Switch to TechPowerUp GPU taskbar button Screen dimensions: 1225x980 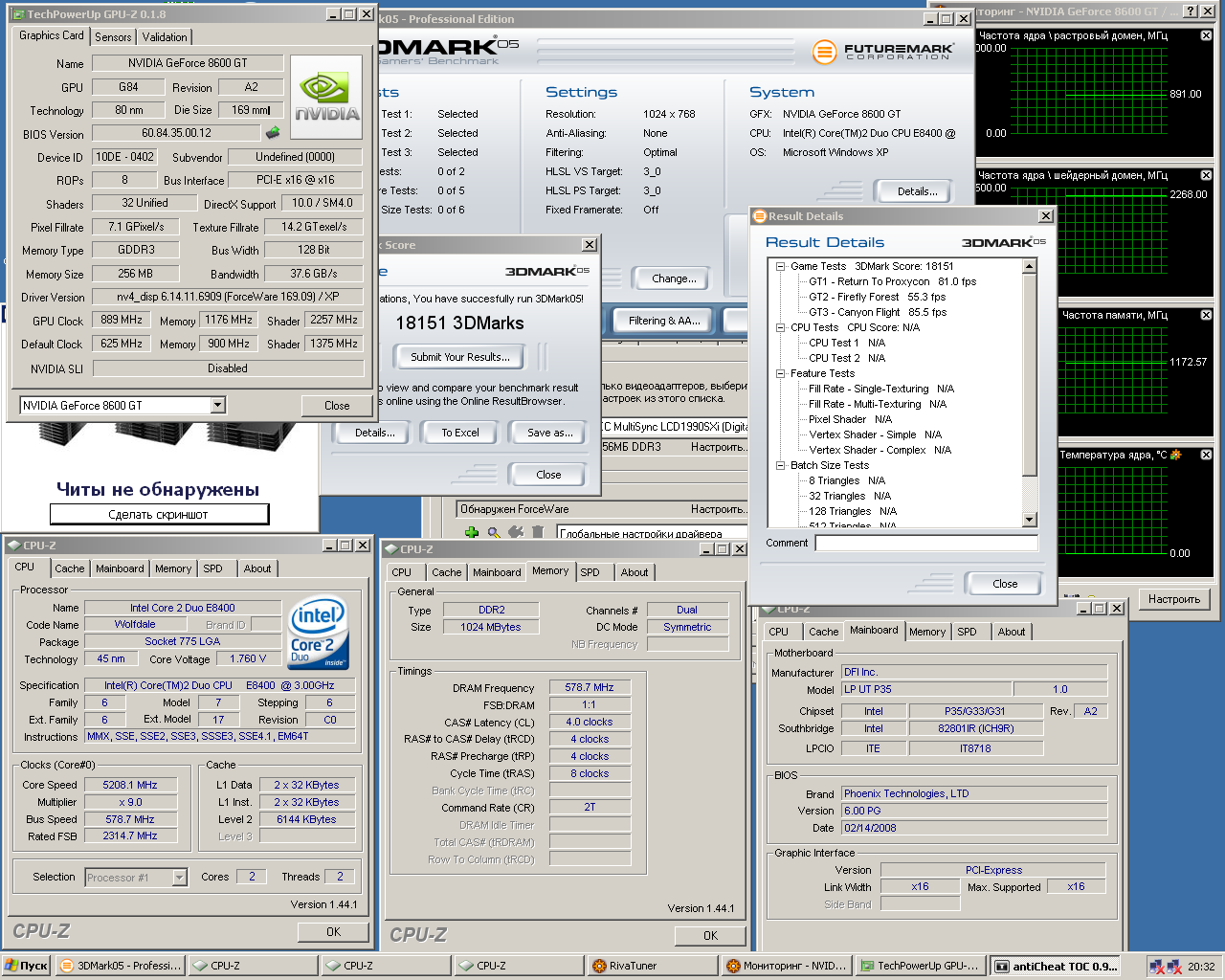click(x=918, y=966)
